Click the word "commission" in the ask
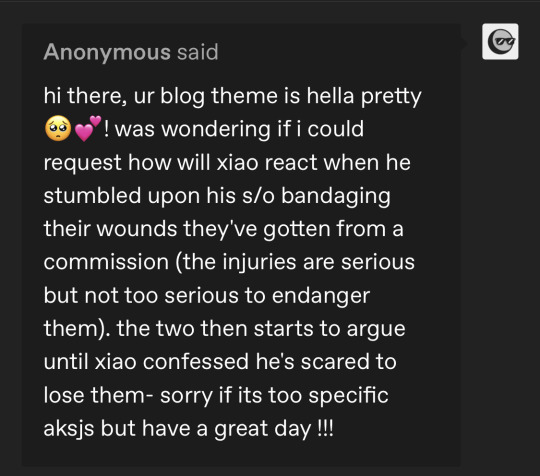Screen dimensions: 540x476 [106, 262]
